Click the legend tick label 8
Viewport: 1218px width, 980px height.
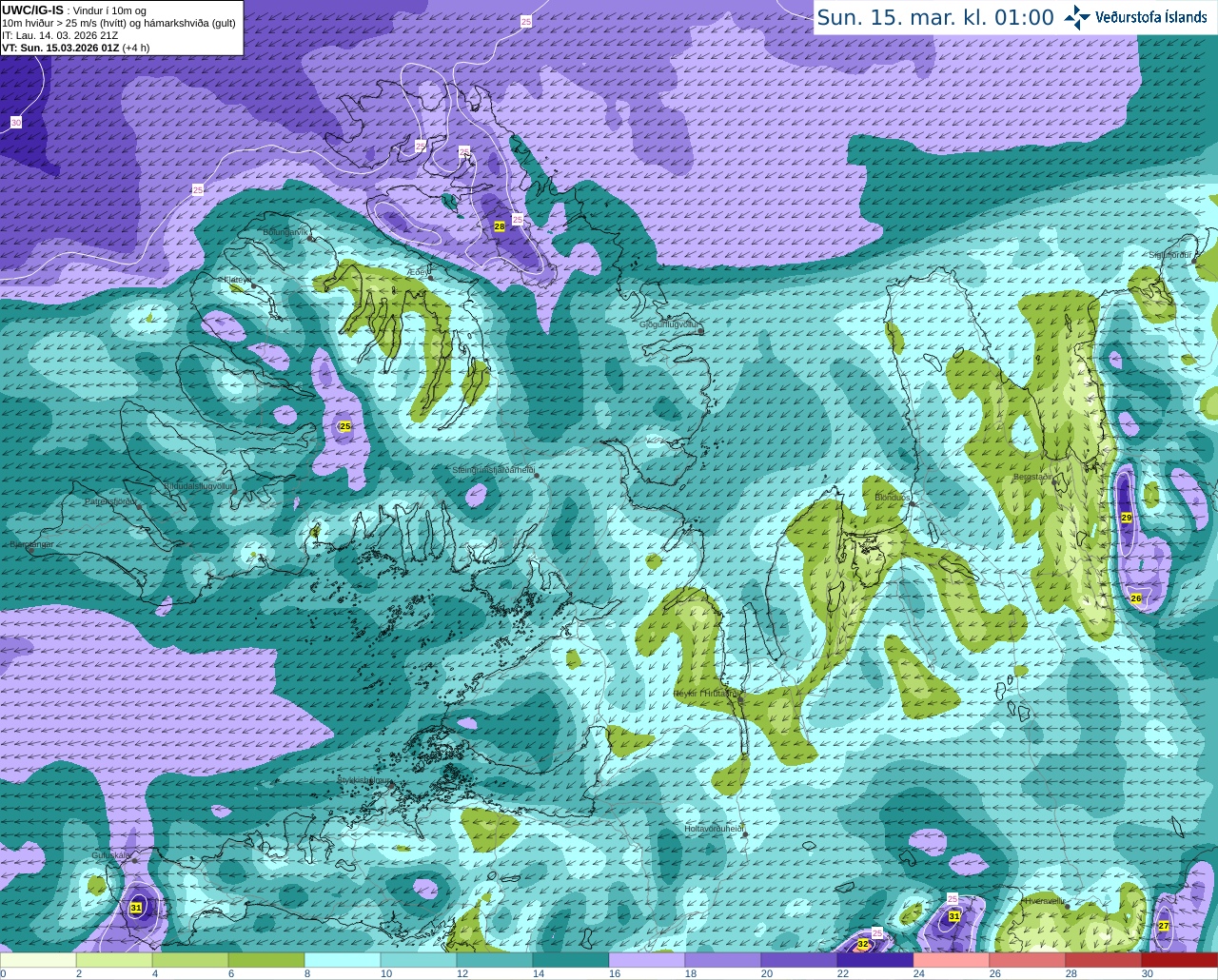tap(307, 973)
